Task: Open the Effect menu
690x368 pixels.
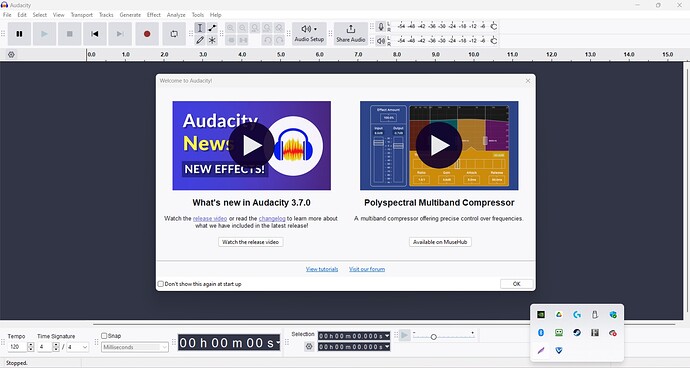Action: pyautogui.click(x=154, y=15)
